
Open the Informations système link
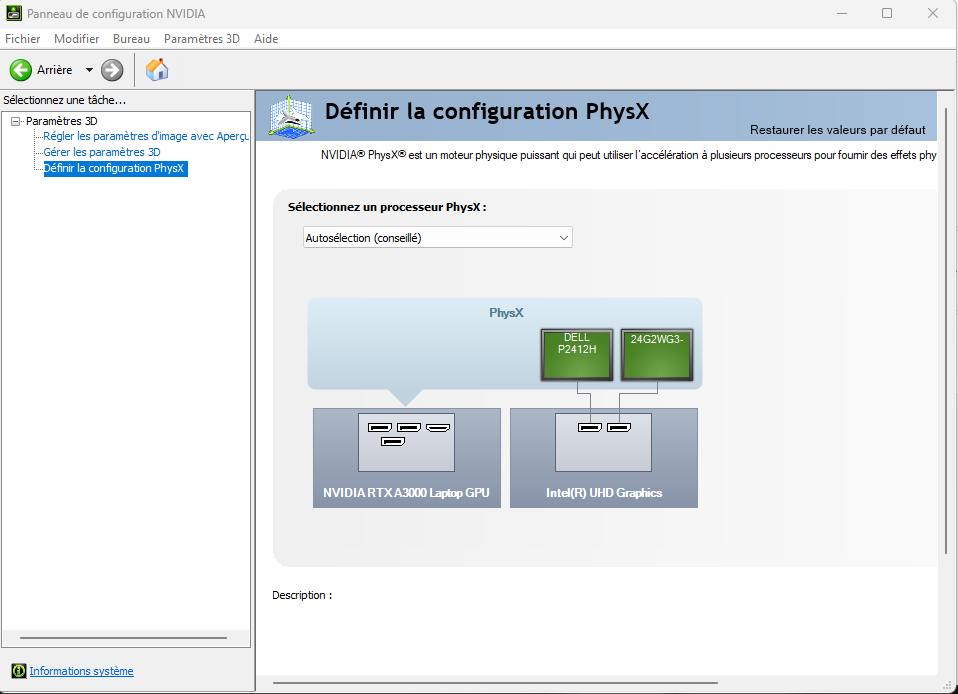81,671
